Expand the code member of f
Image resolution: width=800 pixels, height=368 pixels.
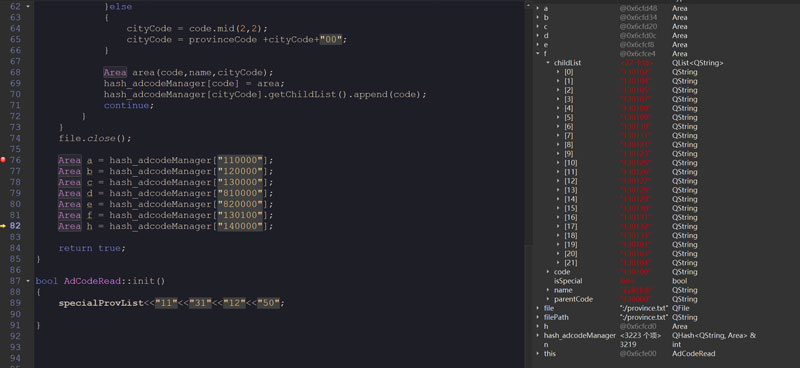(548, 272)
